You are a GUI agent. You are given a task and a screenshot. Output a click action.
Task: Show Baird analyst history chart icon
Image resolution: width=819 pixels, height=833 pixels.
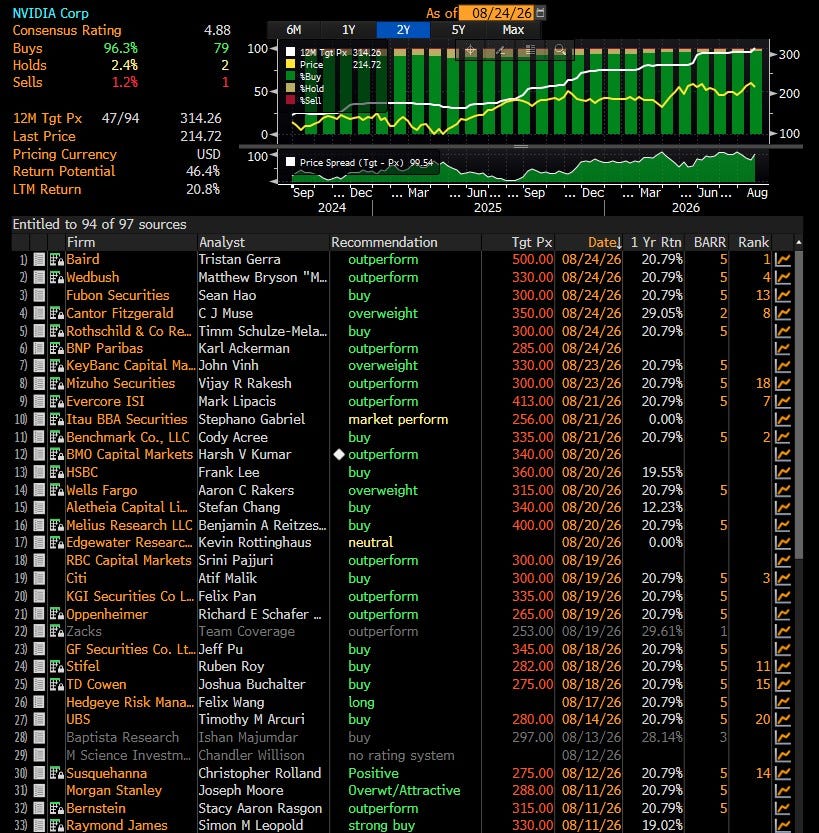point(782,259)
